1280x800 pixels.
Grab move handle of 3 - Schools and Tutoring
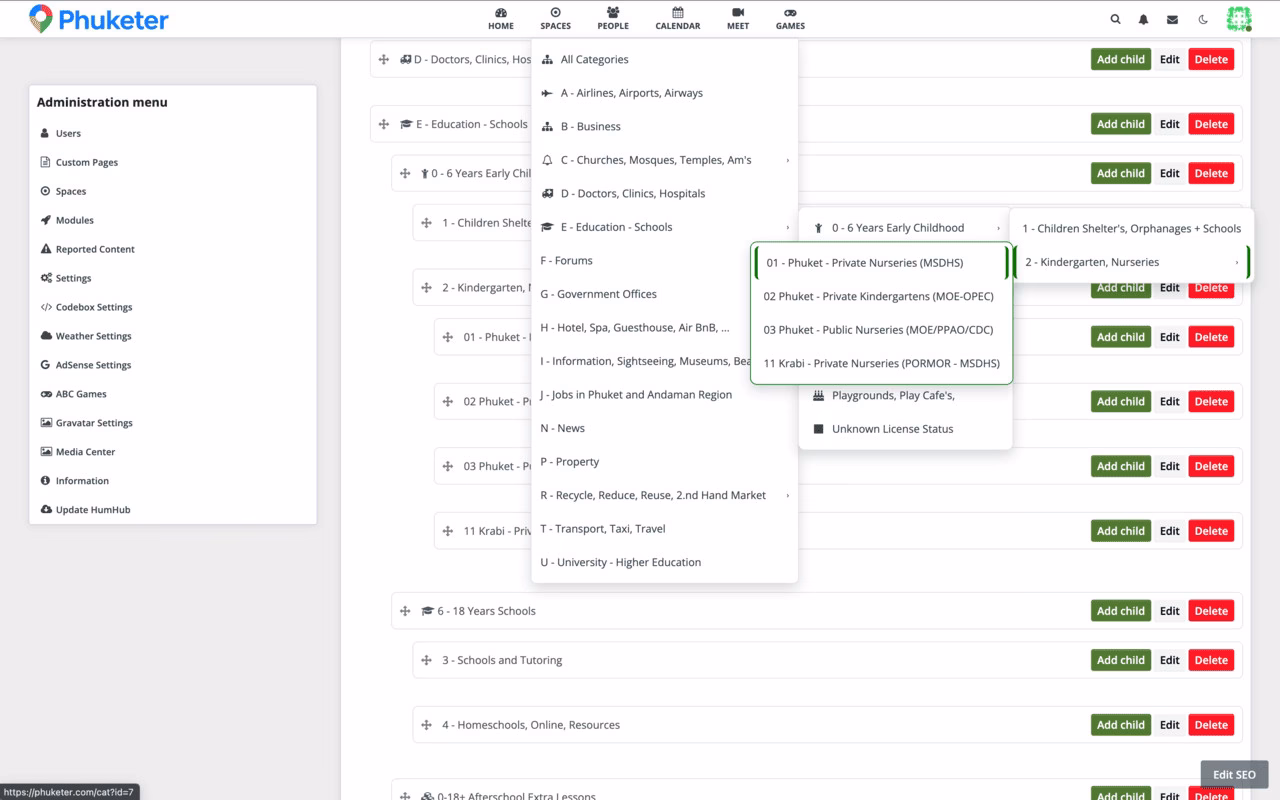point(426,660)
